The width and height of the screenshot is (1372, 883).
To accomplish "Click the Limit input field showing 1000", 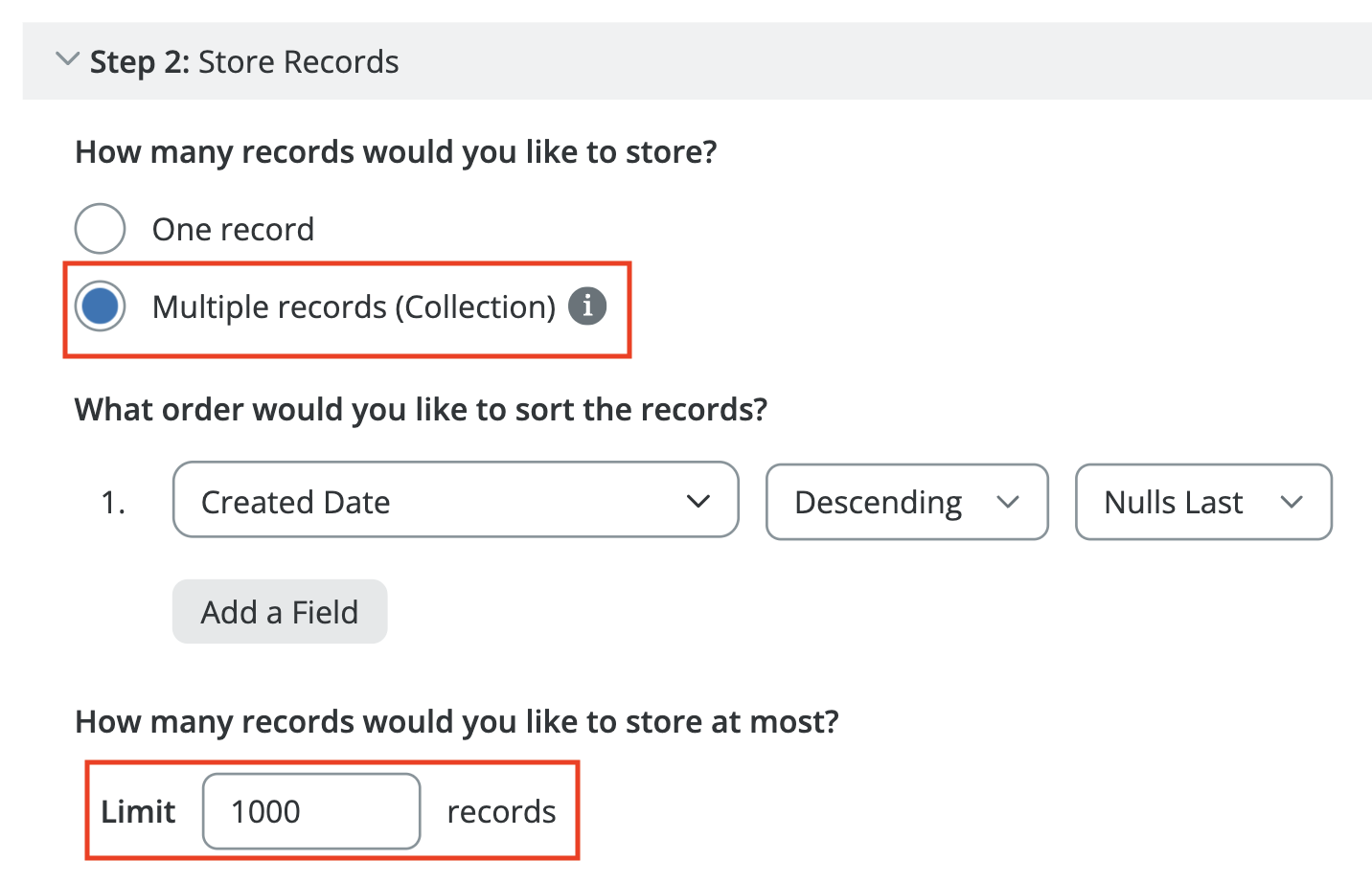I will pos(311,811).
